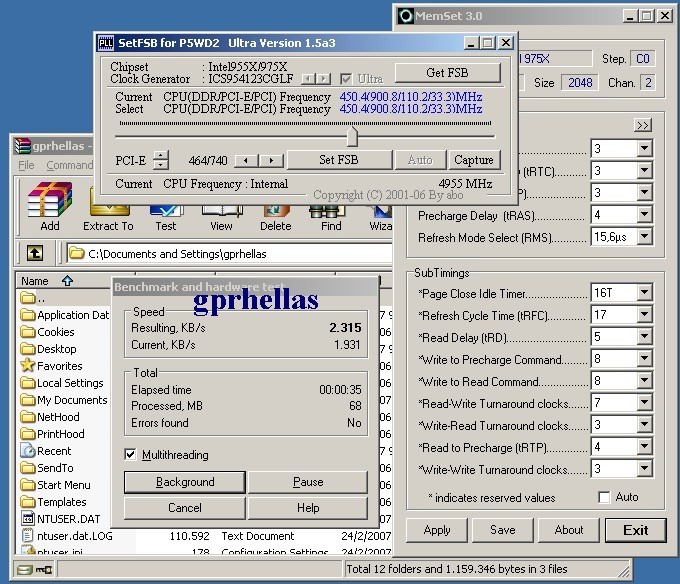Select the NetHood folder
This screenshot has width=680, height=584.
(x=50, y=417)
